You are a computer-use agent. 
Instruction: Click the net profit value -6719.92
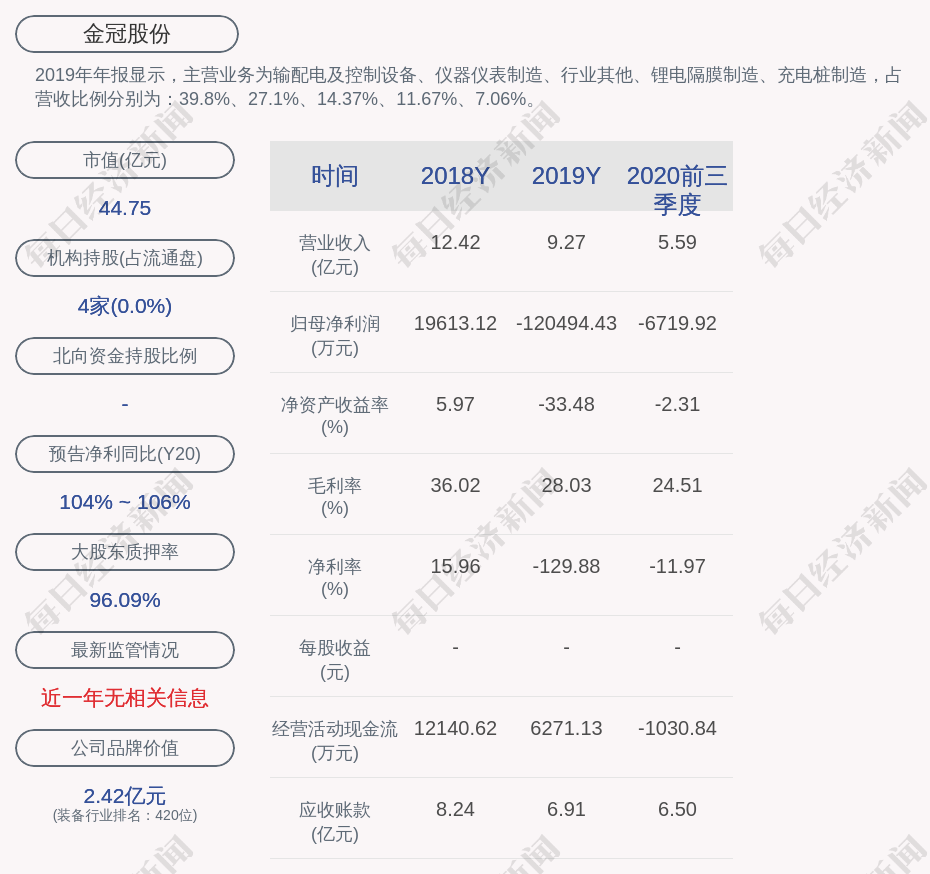677,323
